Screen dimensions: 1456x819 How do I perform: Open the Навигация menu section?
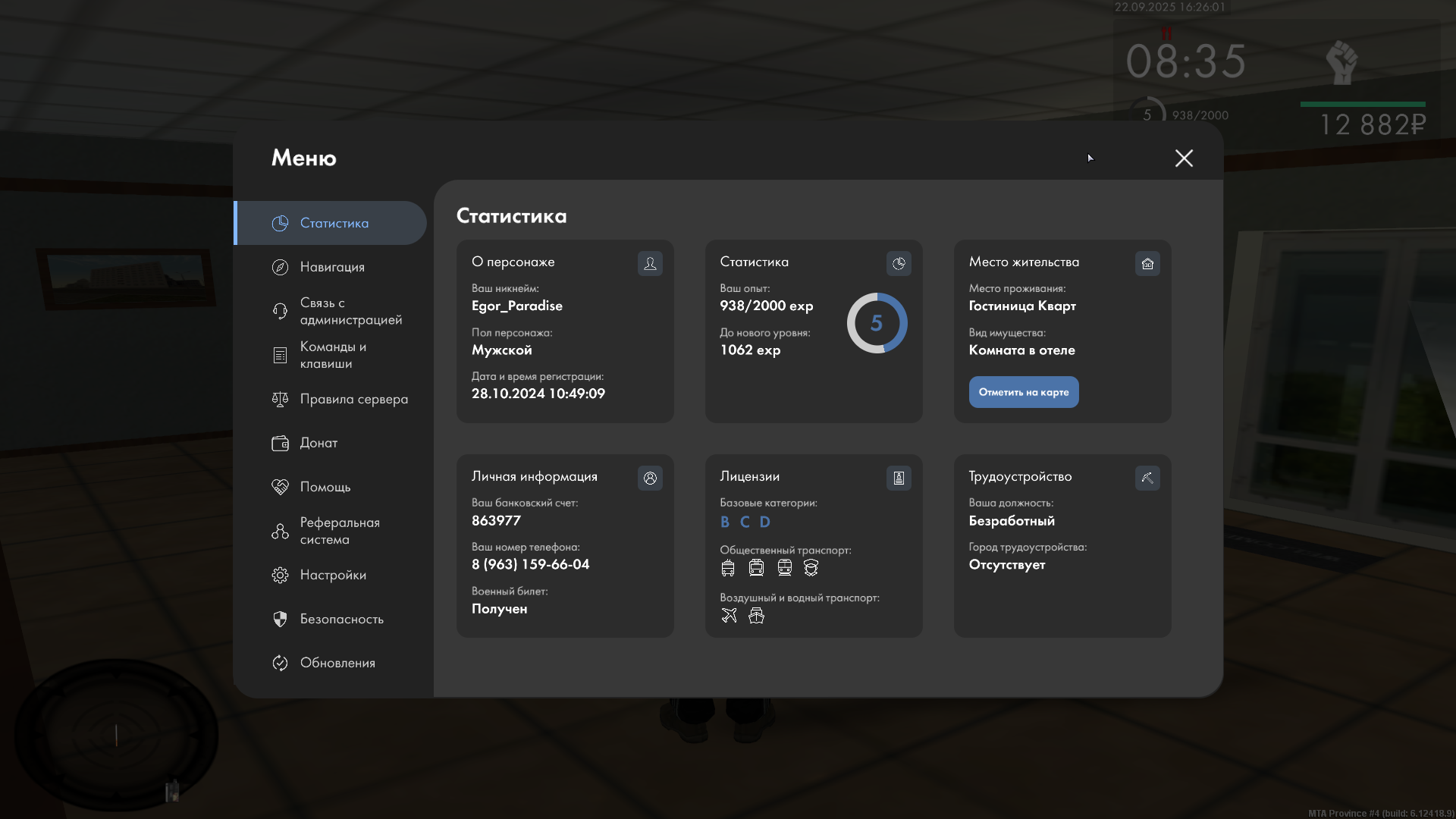[x=332, y=267]
